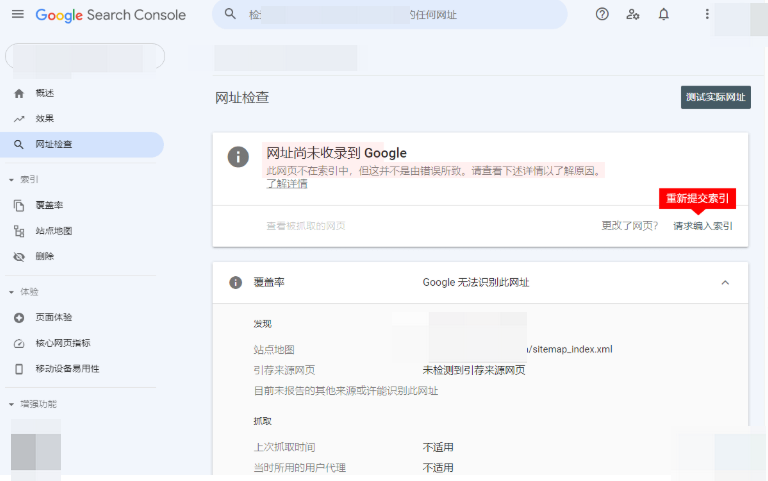Collapse the 增强功能 sidebar section
768x481 pixels.
11,405
